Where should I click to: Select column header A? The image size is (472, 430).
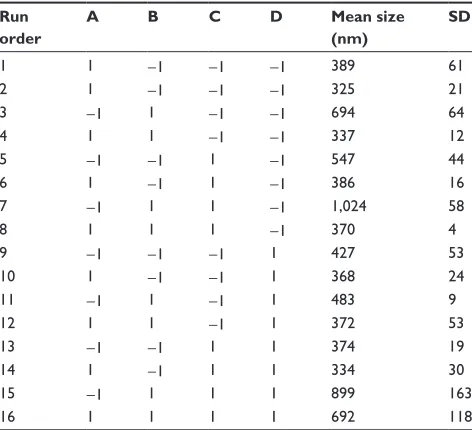93,16
